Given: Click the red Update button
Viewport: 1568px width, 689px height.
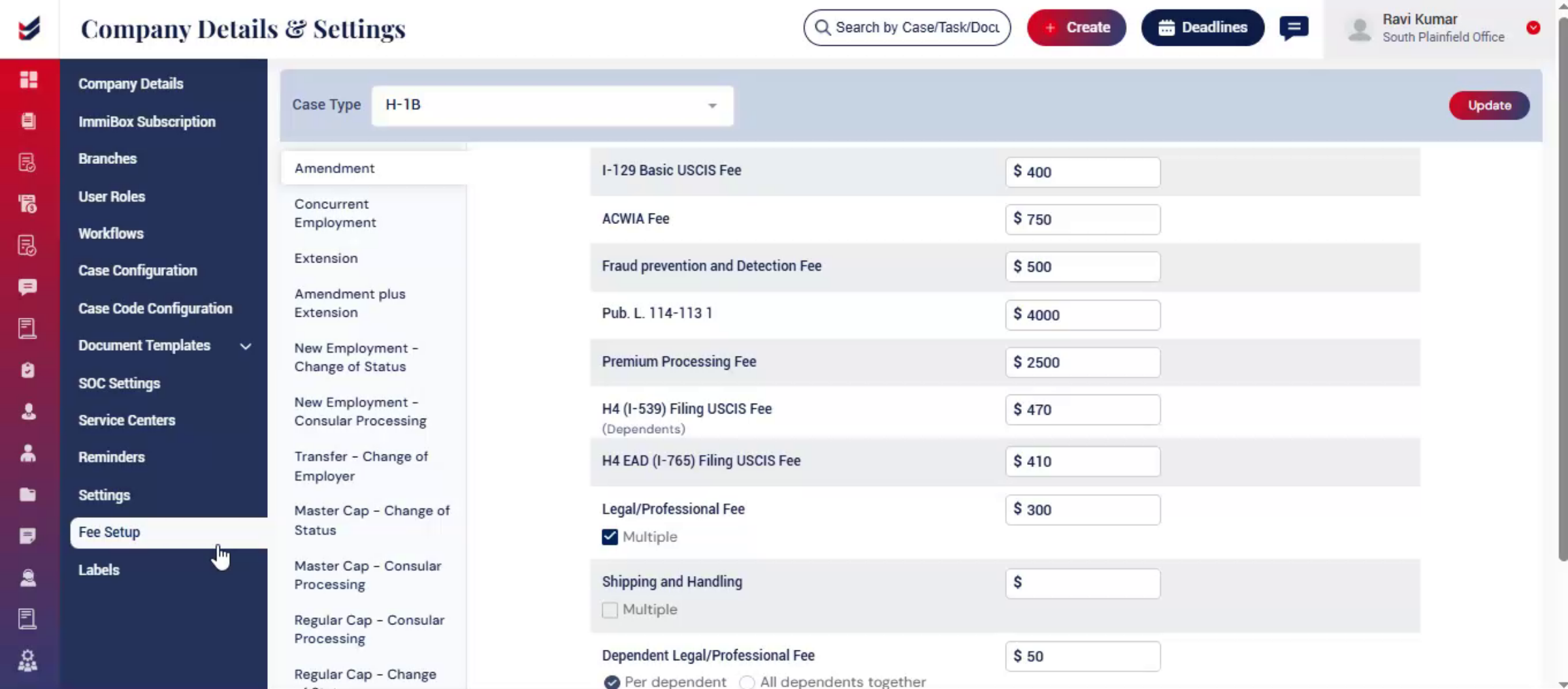Looking at the screenshot, I should tap(1489, 105).
